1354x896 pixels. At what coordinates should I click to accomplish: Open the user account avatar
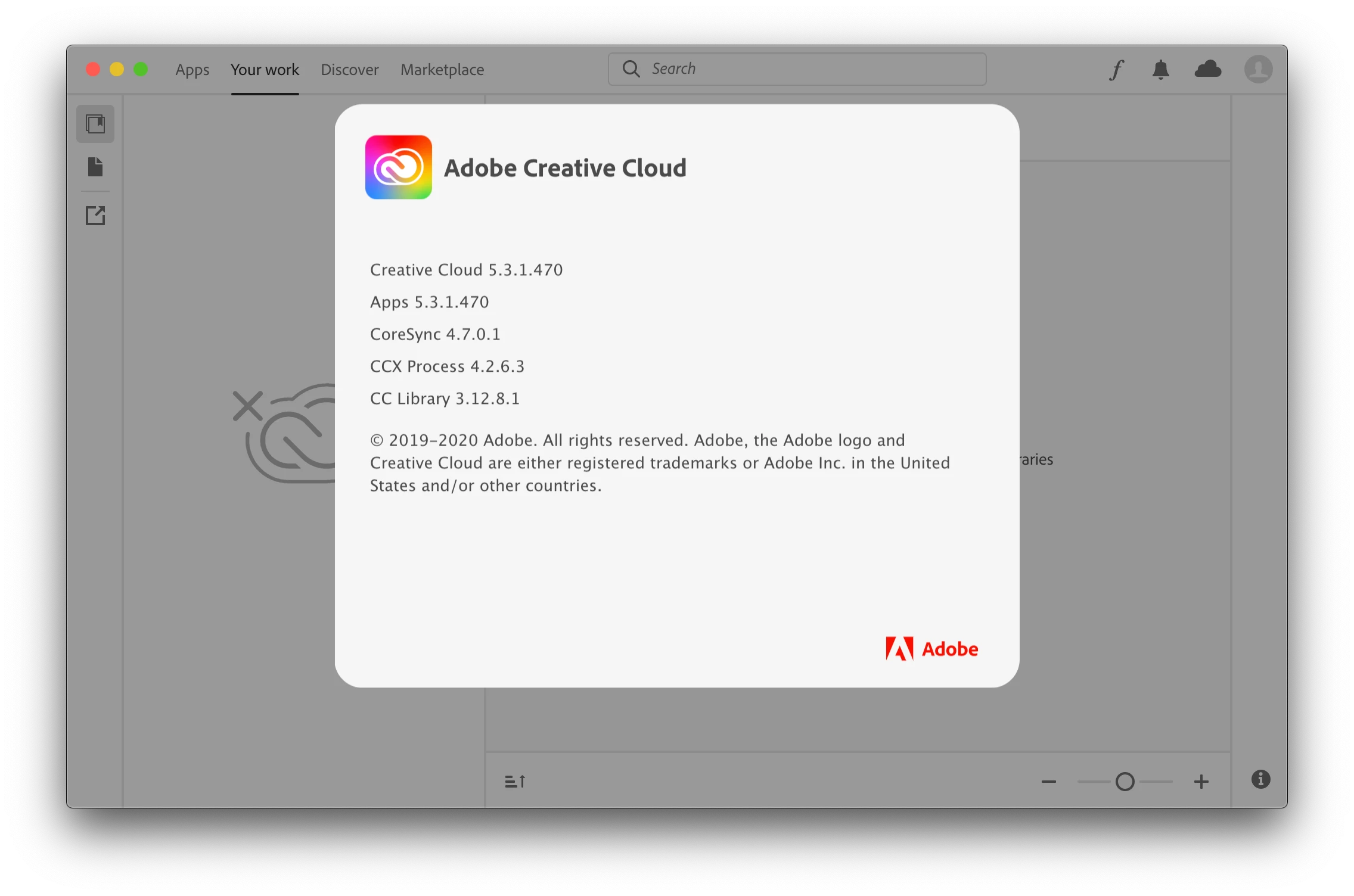(x=1258, y=70)
